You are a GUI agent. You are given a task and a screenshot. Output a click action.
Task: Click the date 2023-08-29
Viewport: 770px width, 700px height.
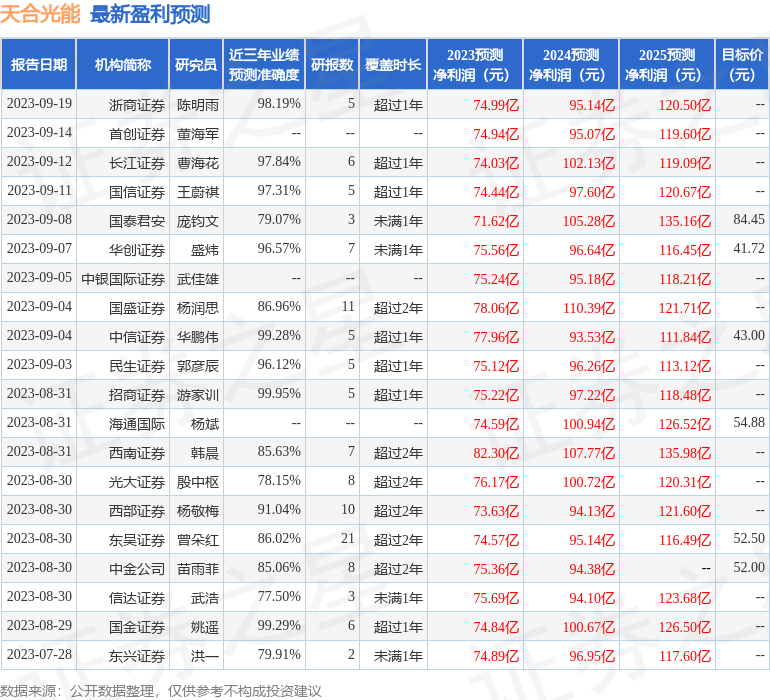click(39, 625)
